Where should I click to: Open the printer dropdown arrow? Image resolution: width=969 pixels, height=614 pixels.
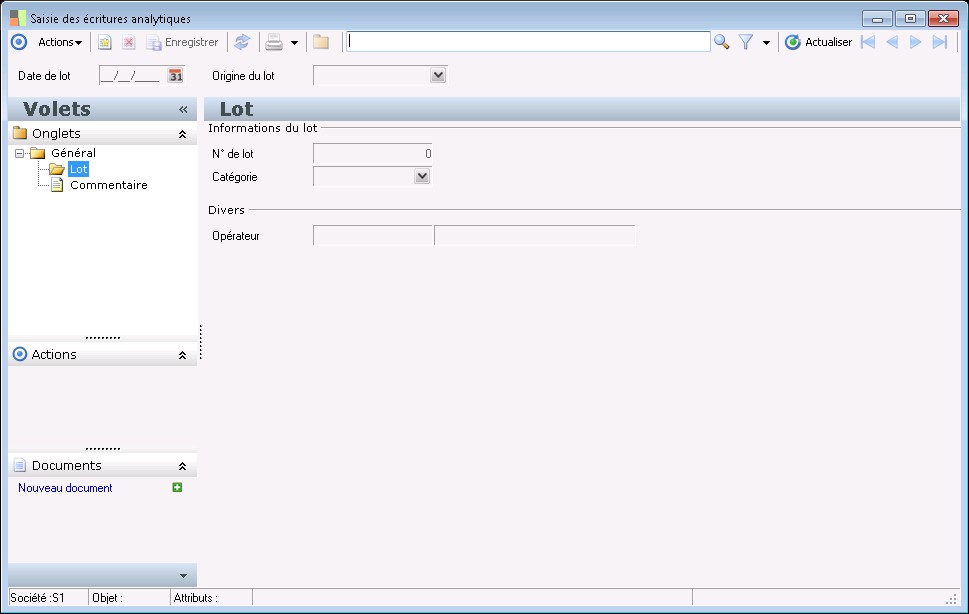pyautogui.click(x=294, y=43)
